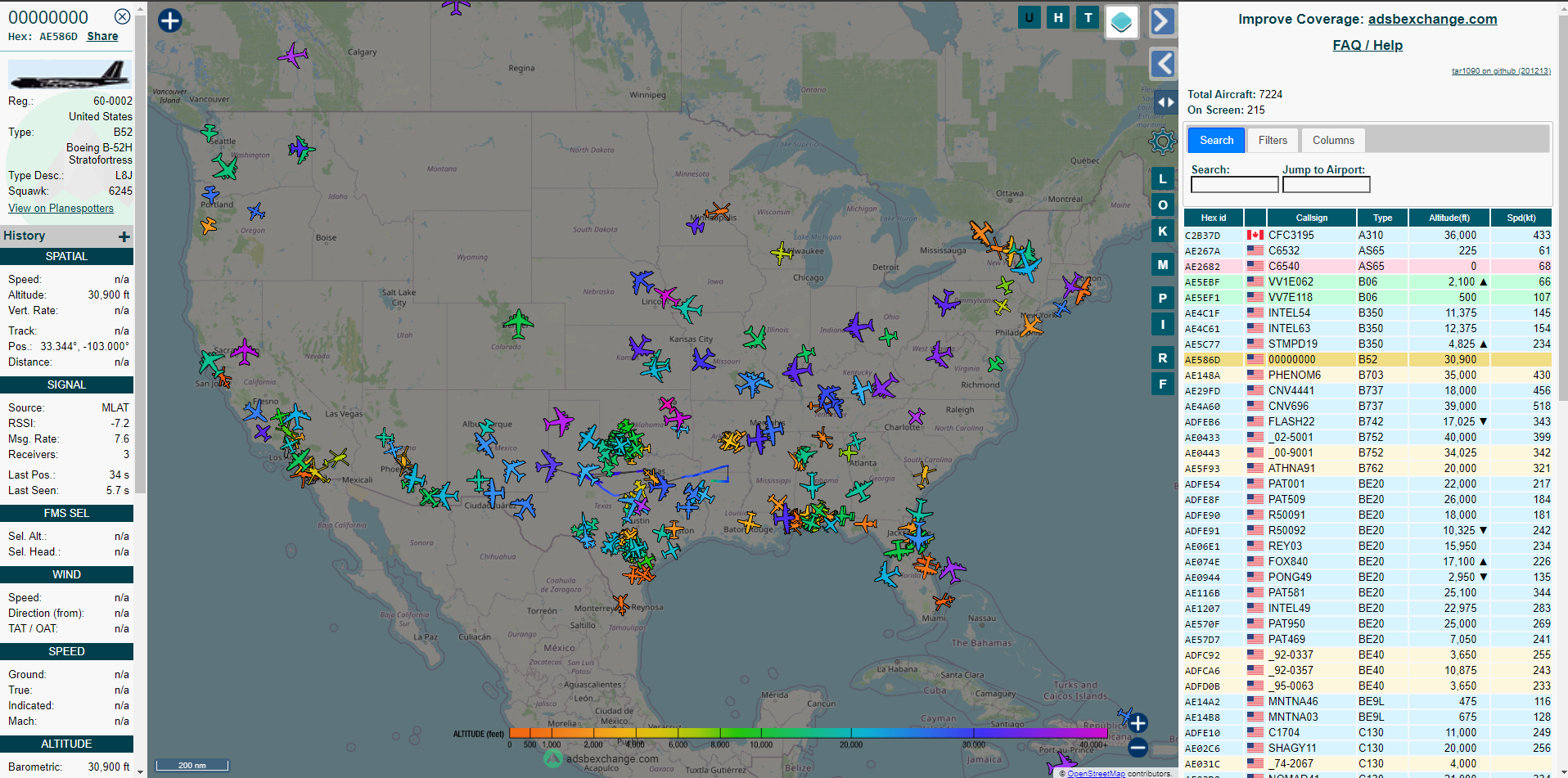Open the map layers selector icon
The image size is (1568, 778).
(x=1122, y=22)
